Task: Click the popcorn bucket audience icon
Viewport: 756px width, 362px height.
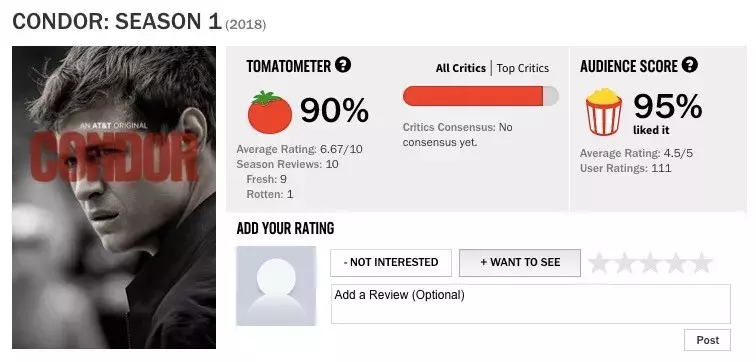Action: point(604,112)
